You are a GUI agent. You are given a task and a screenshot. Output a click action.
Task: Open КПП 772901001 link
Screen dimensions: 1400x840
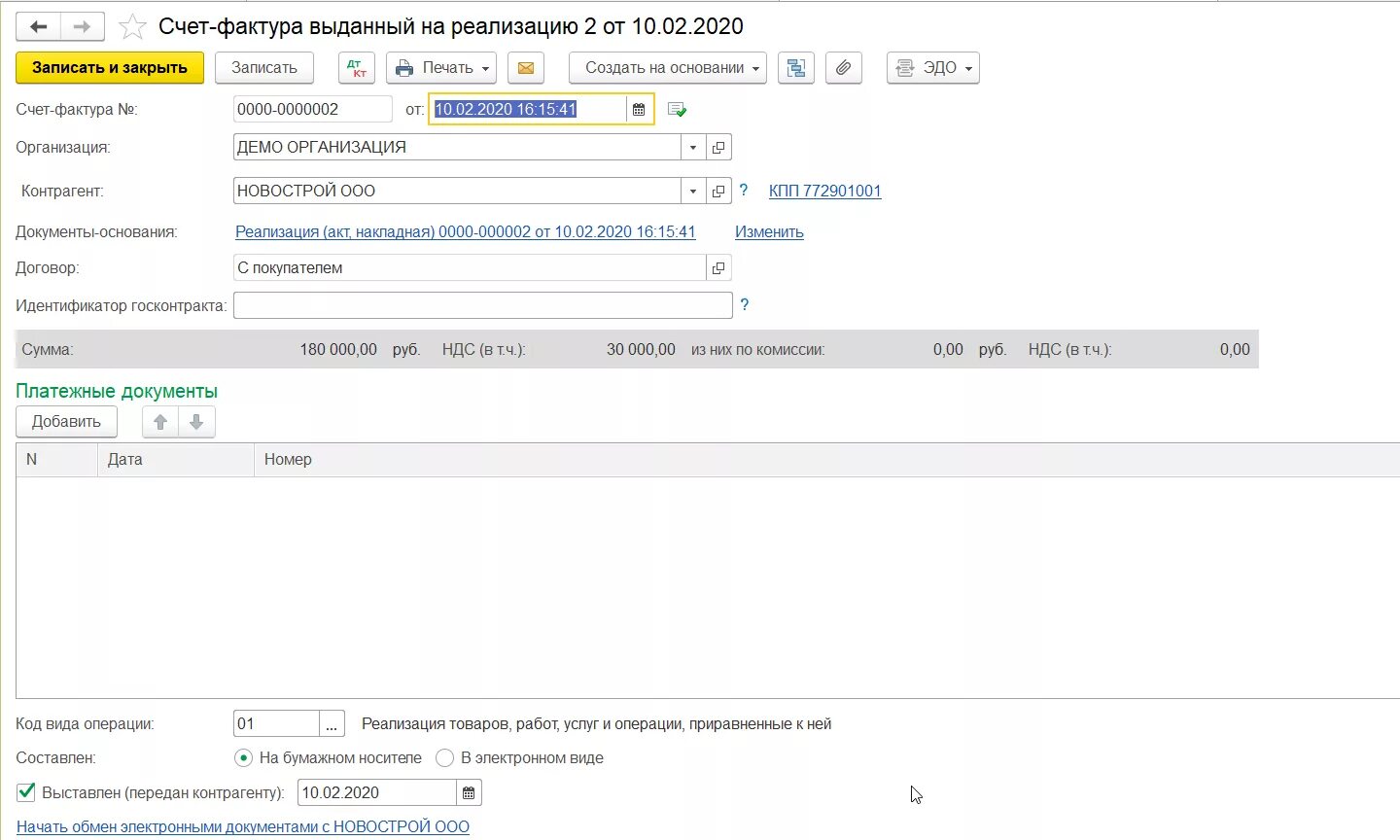(x=825, y=192)
